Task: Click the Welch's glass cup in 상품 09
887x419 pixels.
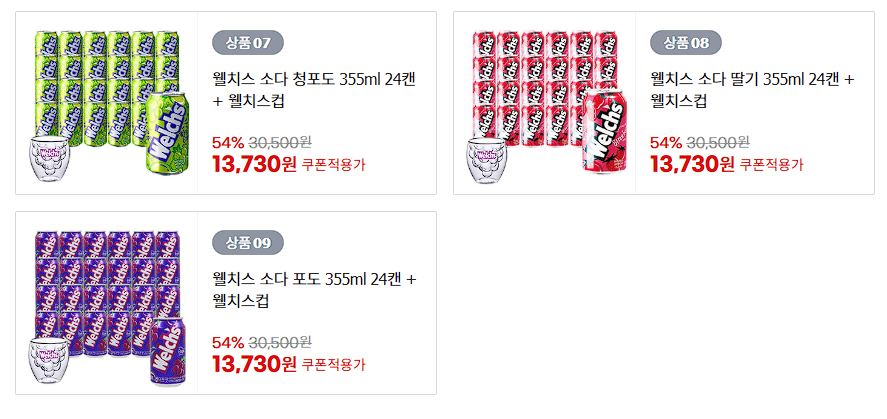Action: (x=49, y=360)
